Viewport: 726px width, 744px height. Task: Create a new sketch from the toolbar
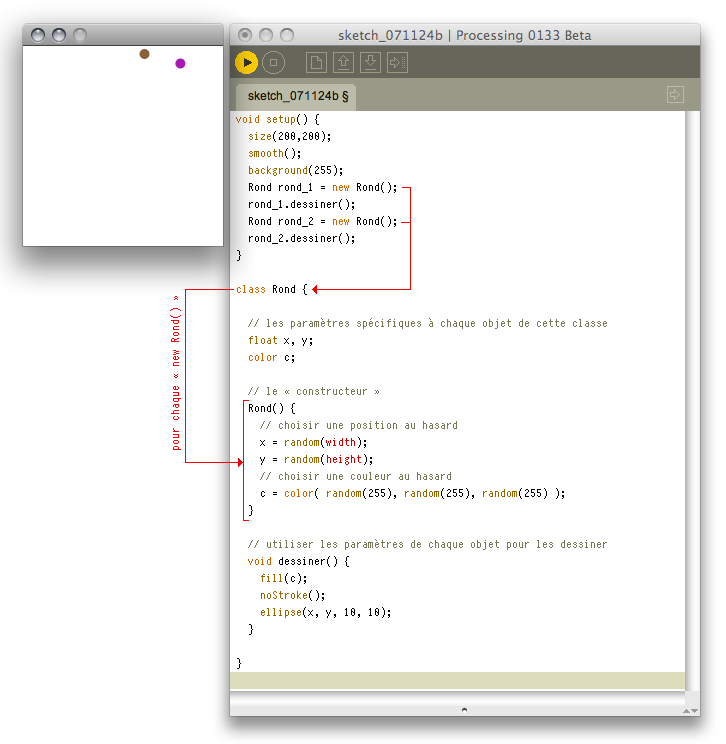pos(316,63)
